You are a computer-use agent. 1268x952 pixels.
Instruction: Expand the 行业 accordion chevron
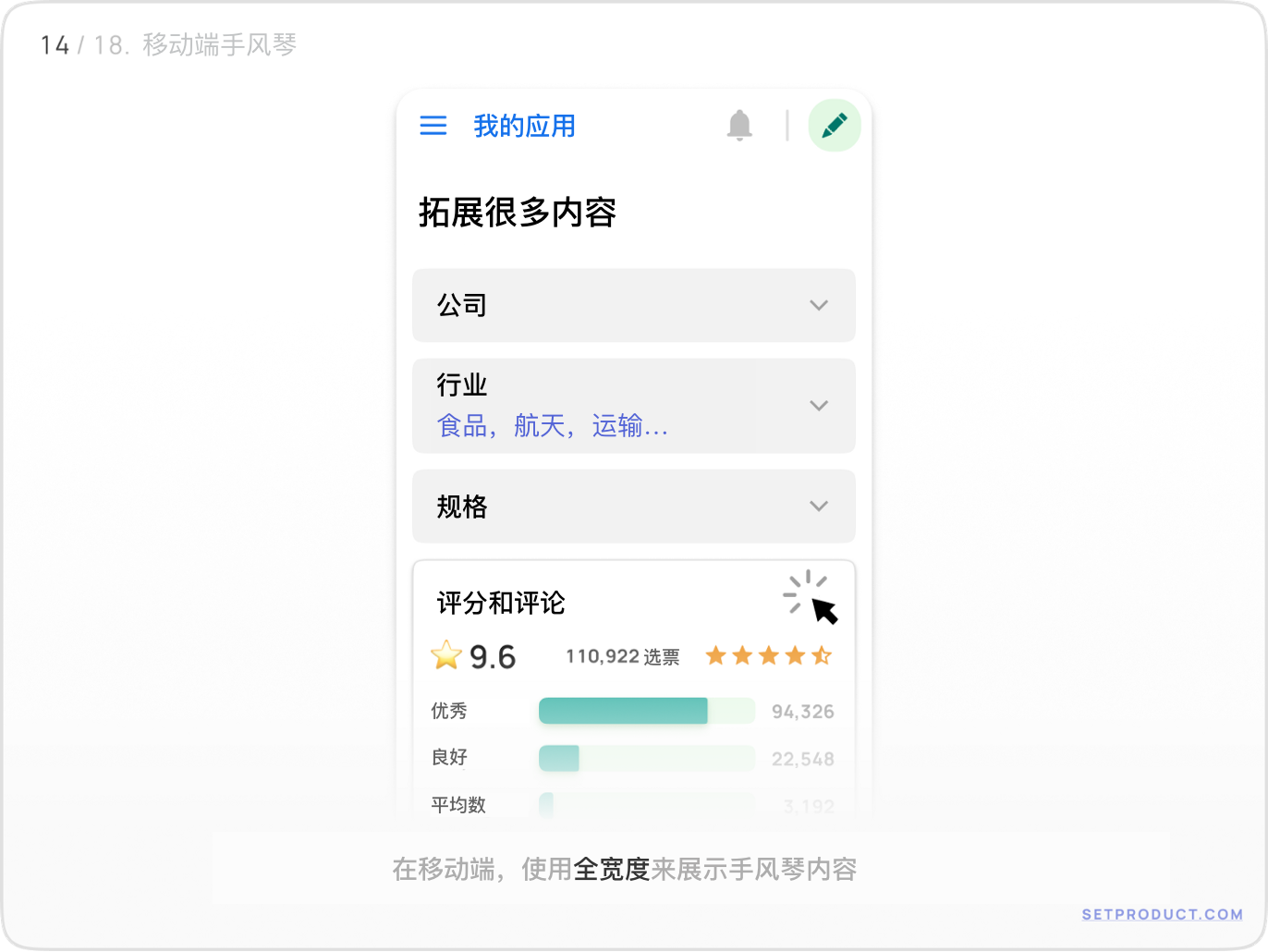pyautogui.click(x=819, y=406)
